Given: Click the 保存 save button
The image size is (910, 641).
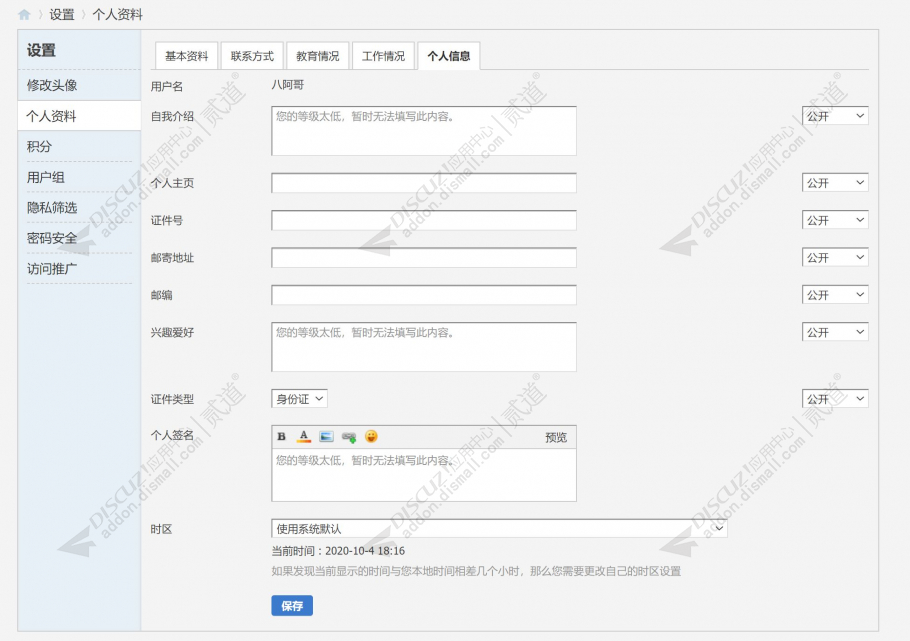Looking at the screenshot, I should [x=292, y=606].
